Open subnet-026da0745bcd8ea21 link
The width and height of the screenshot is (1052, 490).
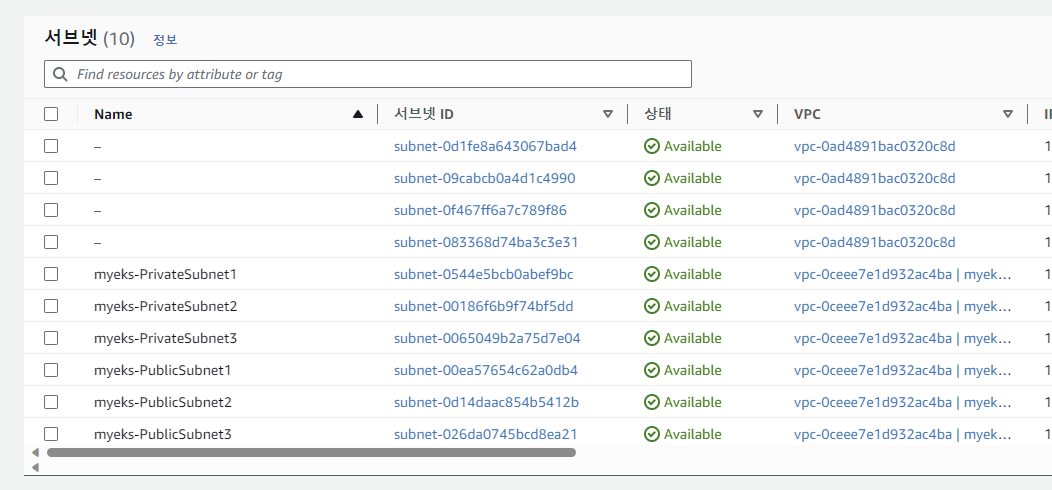pos(486,434)
